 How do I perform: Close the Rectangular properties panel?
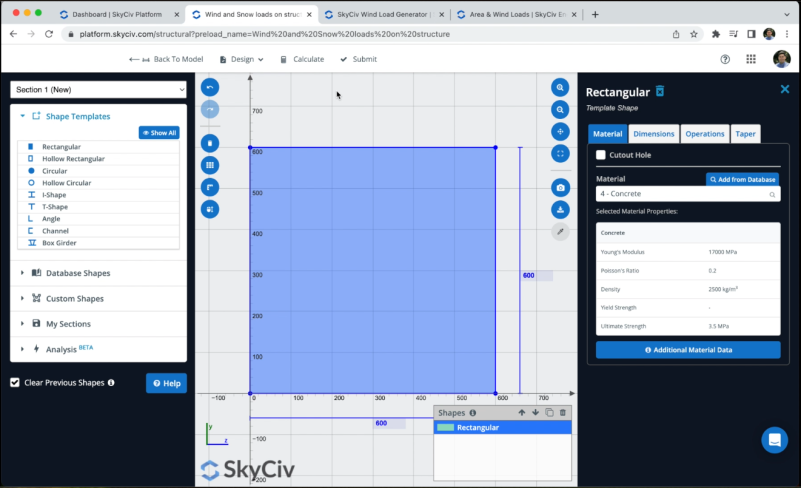pyautogui.click(x=785, y=89)
